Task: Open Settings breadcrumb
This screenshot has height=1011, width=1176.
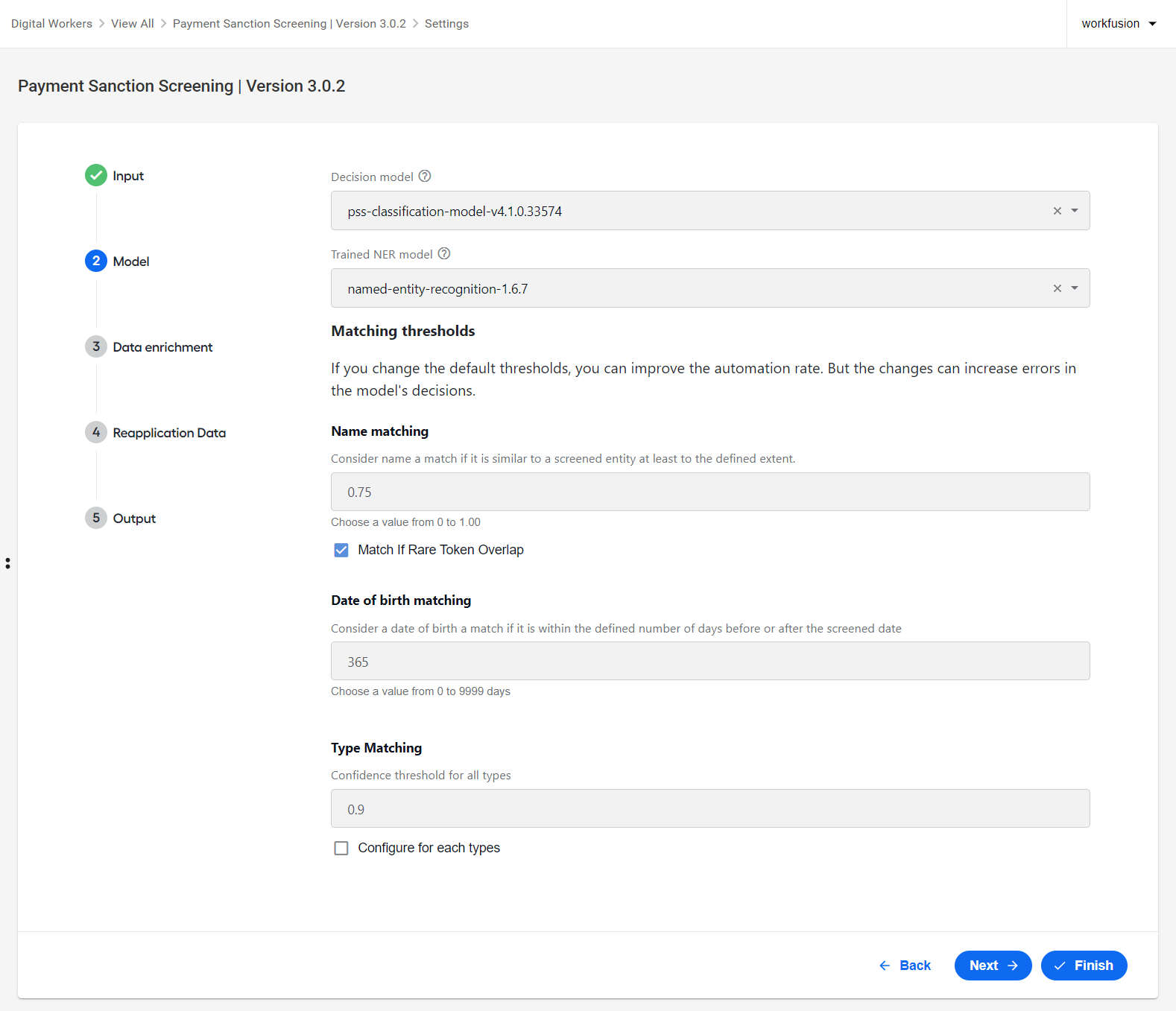Action: [x=446, y=24]
